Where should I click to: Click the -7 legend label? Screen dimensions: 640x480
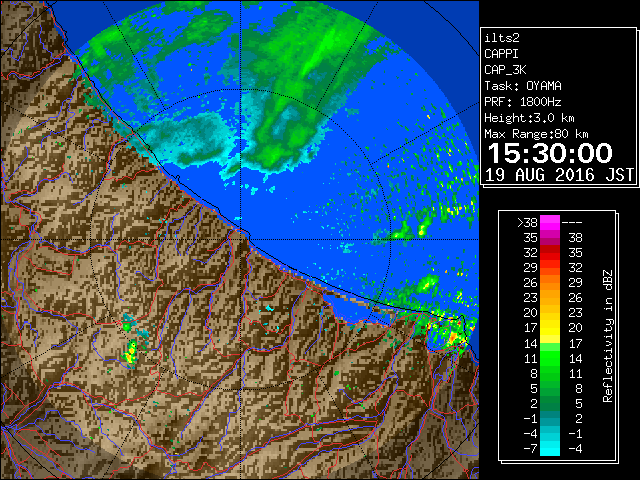[x=530, y=449]
